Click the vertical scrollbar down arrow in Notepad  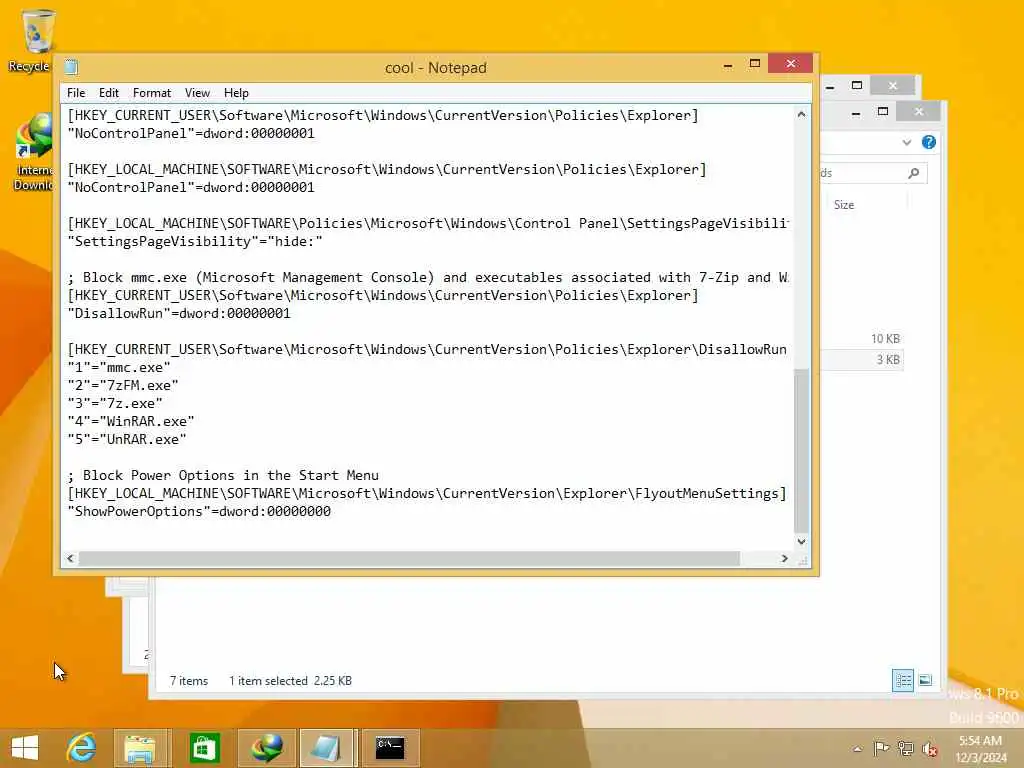pyautogui.click(x=801, y=541)
